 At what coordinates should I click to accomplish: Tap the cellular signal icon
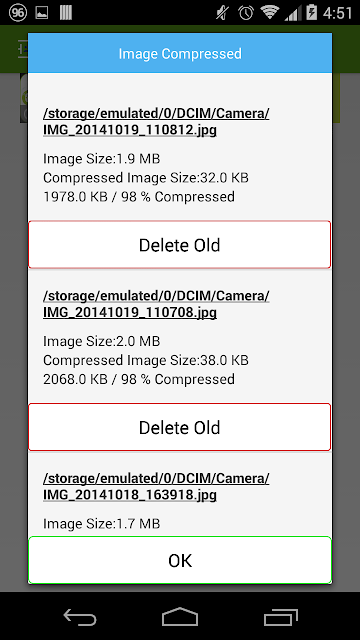tap(291, 13)
